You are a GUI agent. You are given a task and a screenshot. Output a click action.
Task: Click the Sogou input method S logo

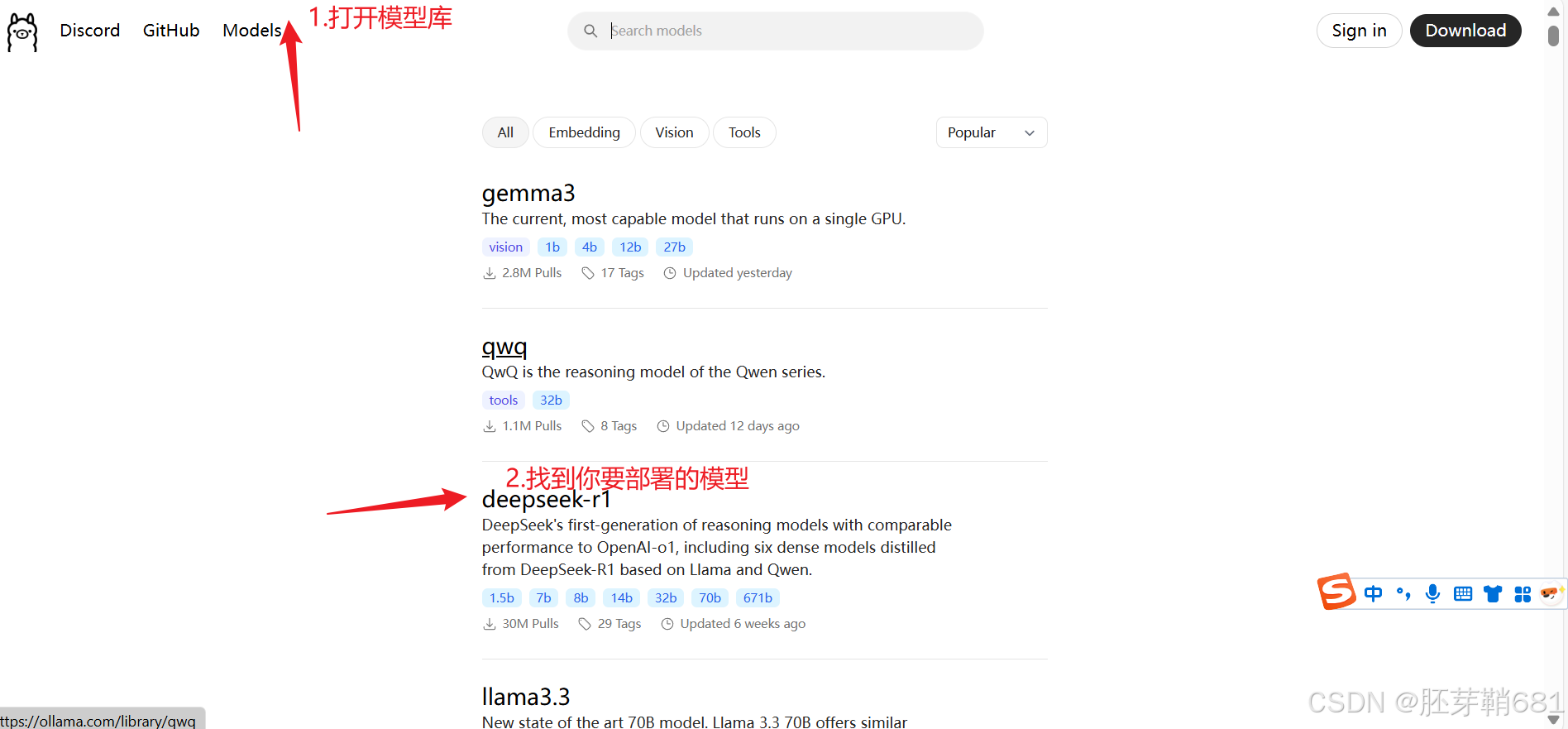(1336, 592)
